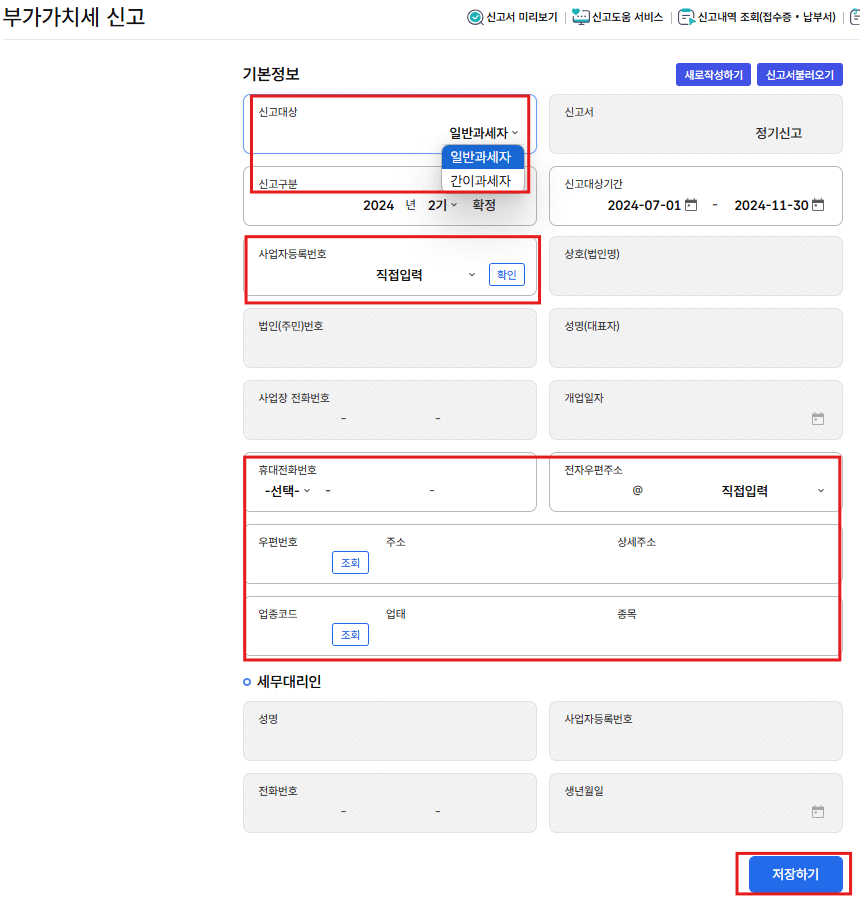Click the 새로작성하기 button

[713, 74]
